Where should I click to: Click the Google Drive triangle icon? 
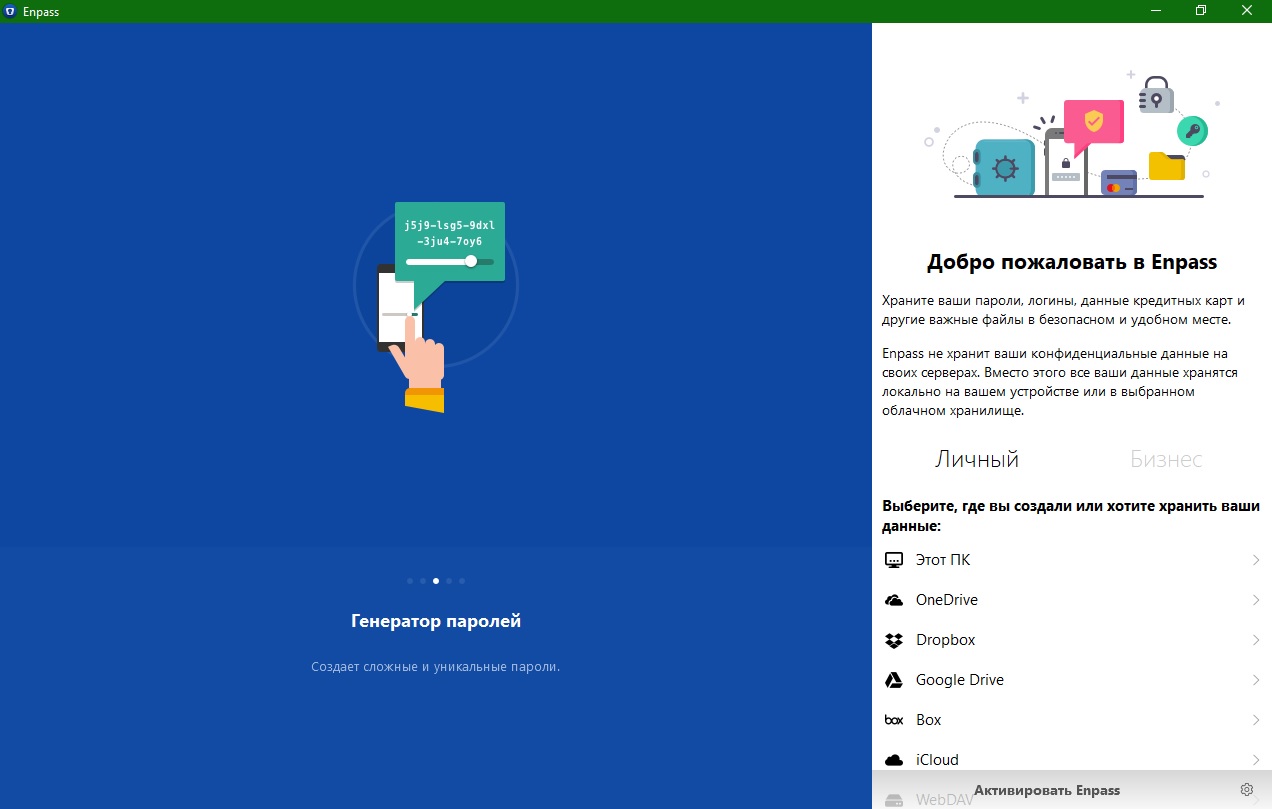(894, 680)
